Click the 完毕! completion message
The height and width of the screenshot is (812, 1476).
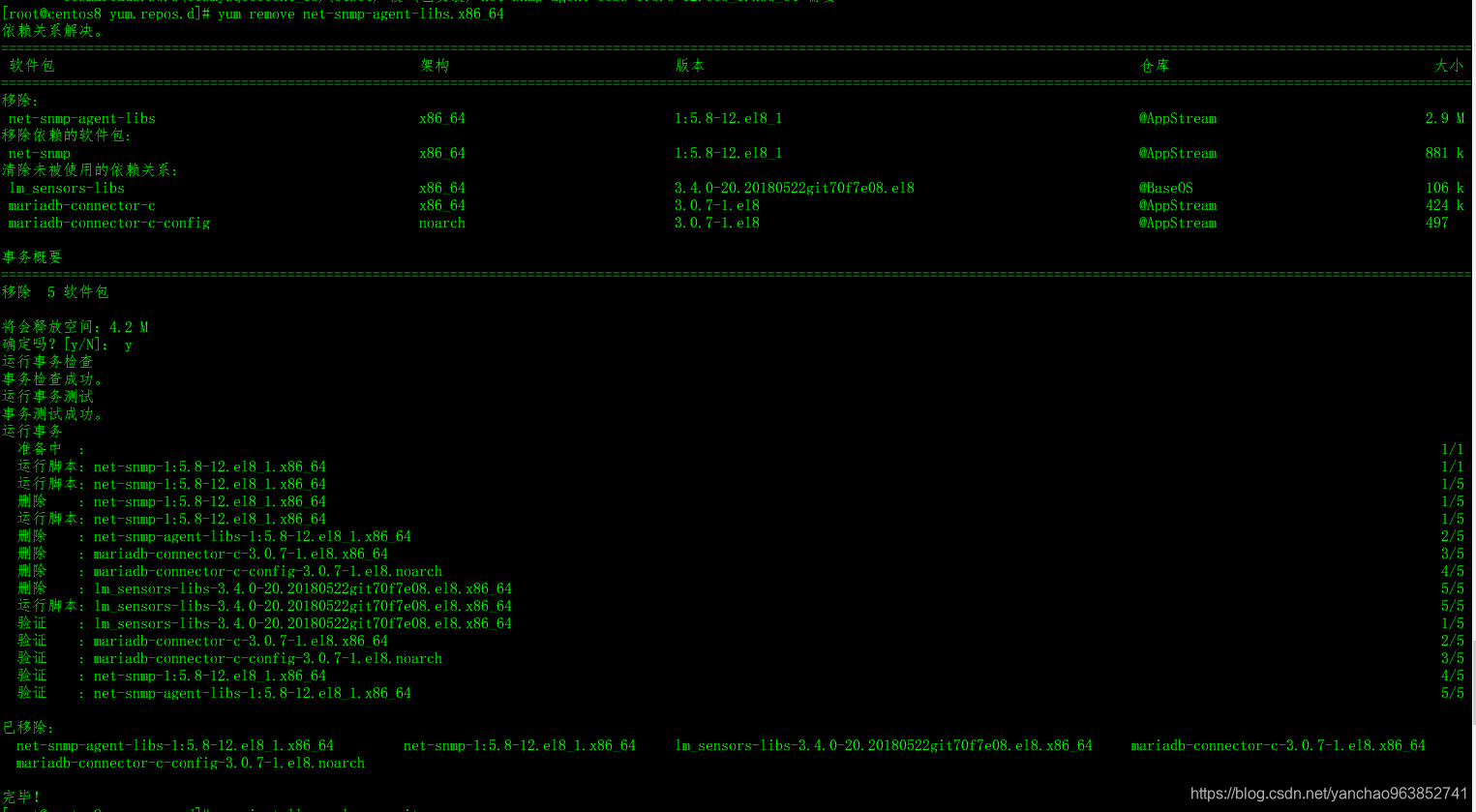21,797
